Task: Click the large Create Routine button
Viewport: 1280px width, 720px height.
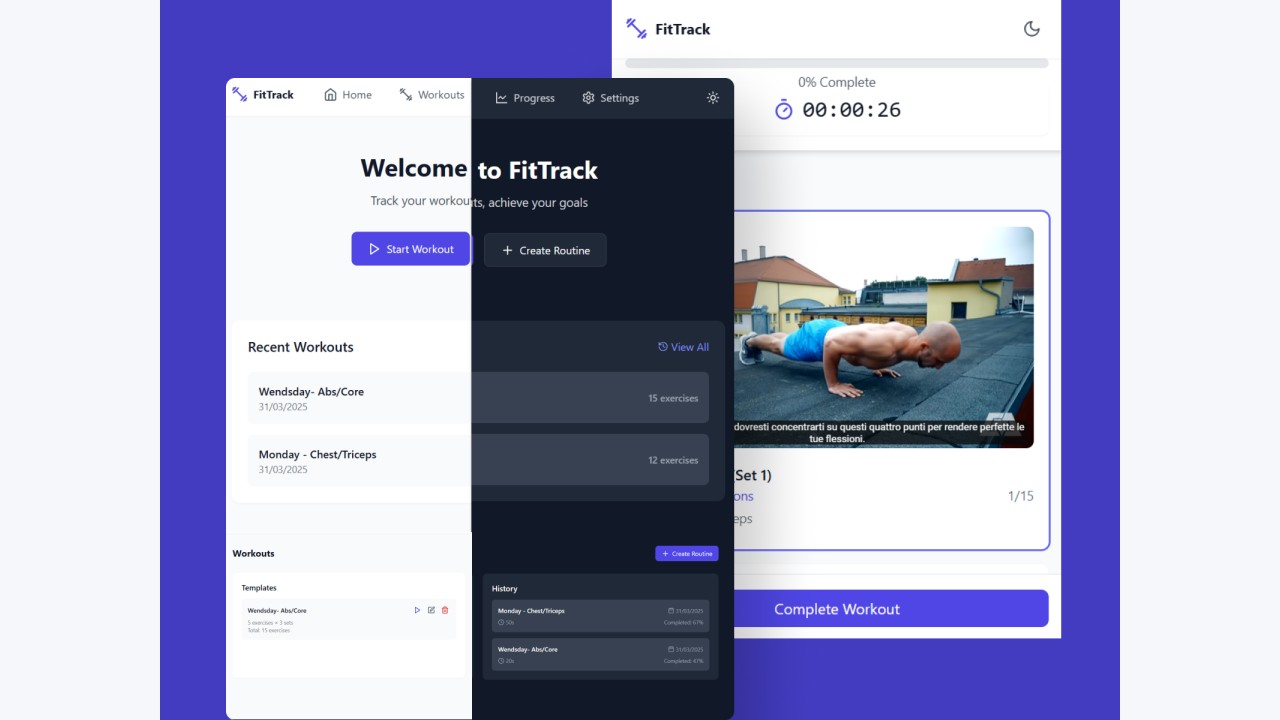Action: [x=545, y=250]
